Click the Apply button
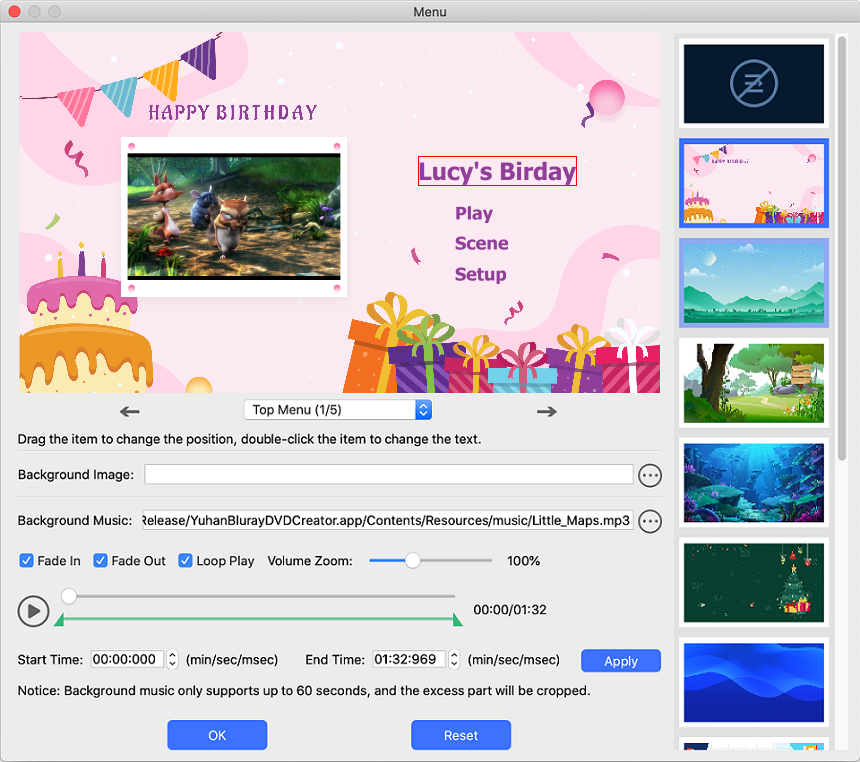Image resolution: width=860 pixels, height=762 pixels. coord(621,661)
